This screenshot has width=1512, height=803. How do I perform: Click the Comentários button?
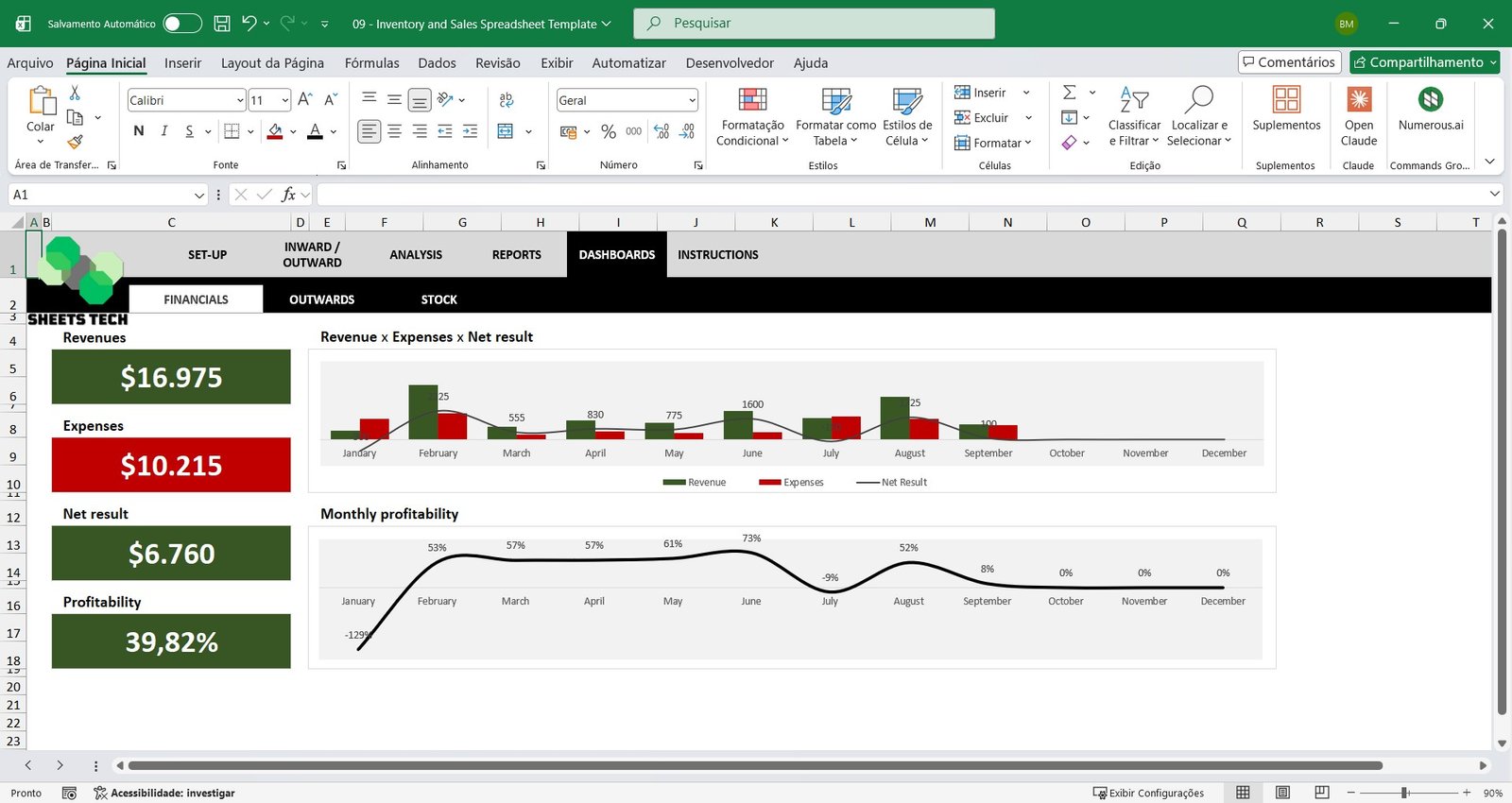point(1290,62)
